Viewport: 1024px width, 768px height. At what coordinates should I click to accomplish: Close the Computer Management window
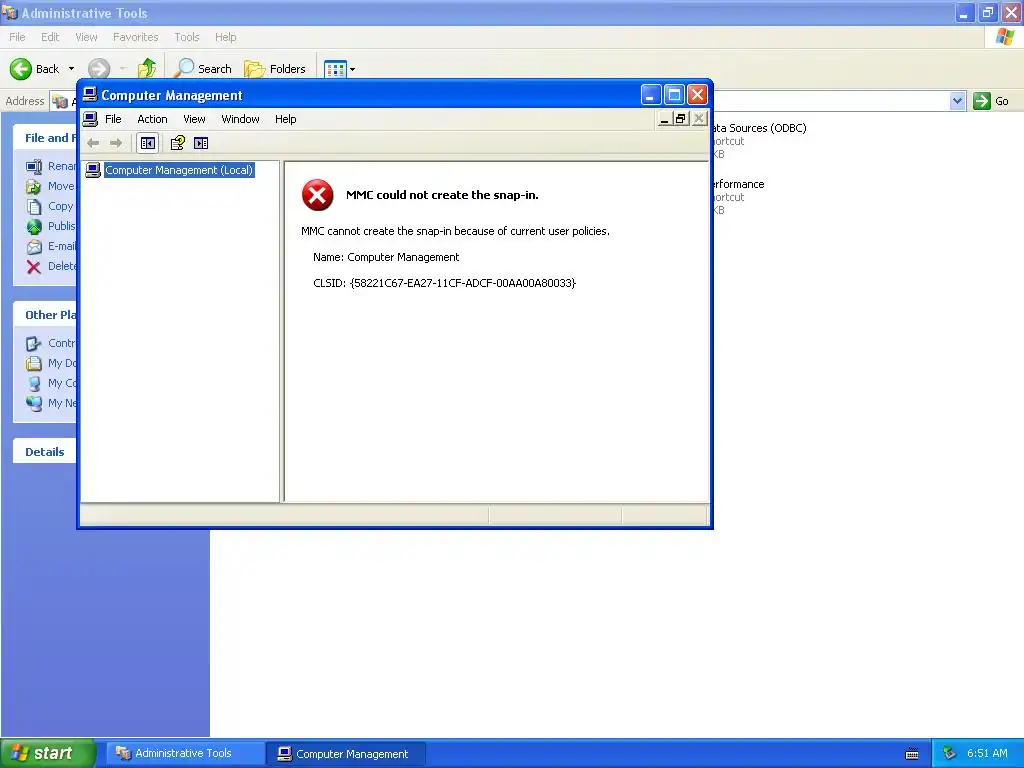click(x=697, y=95)
